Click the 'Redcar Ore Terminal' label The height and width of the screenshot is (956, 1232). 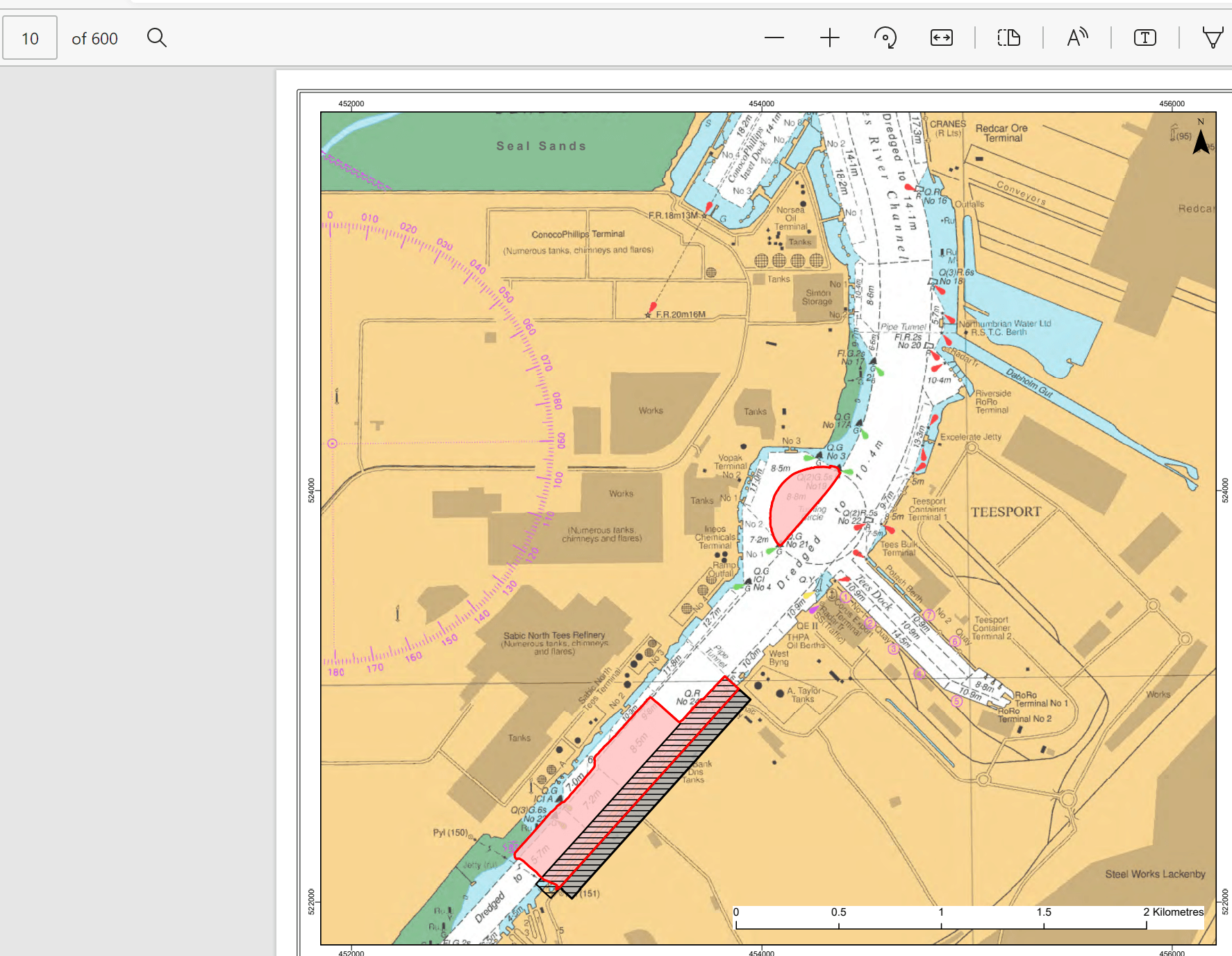(1001, 133)
